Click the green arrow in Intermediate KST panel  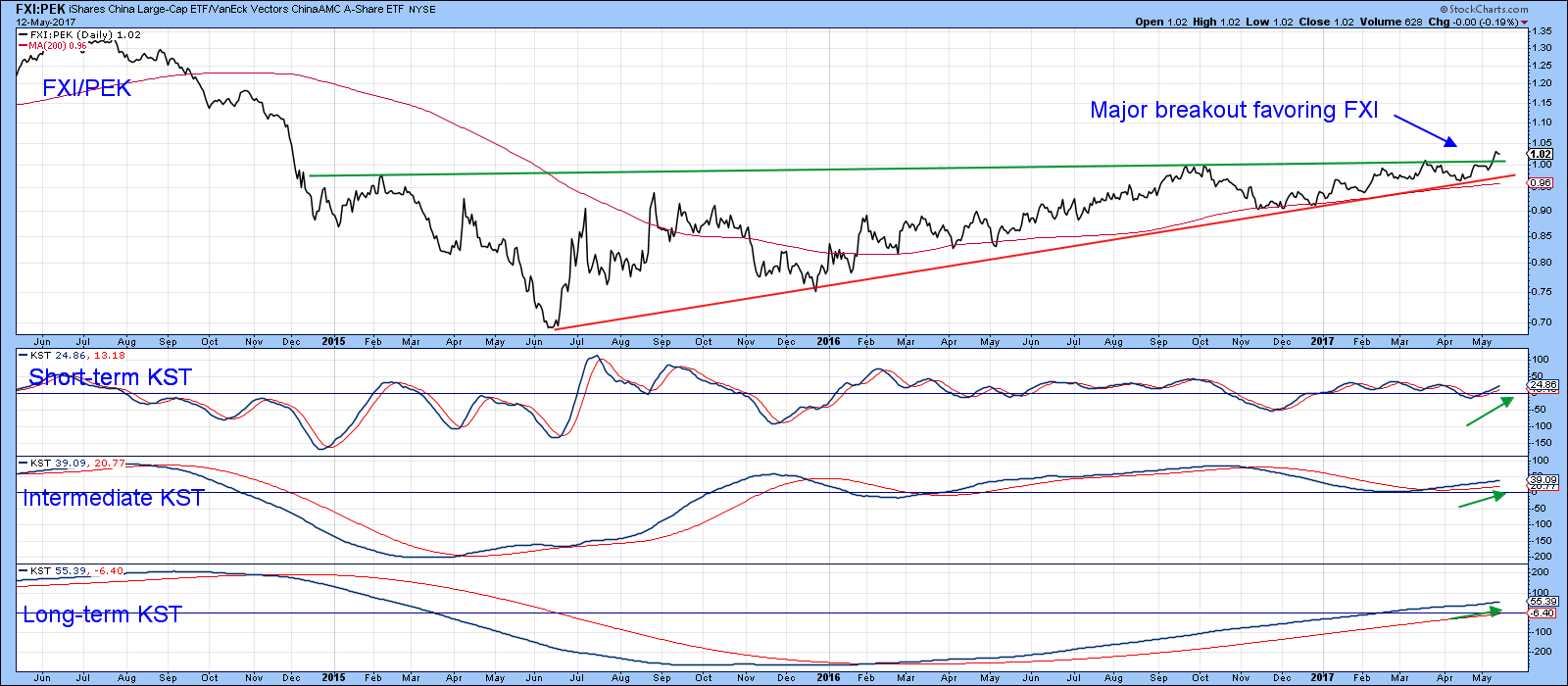click(1481, 500)
